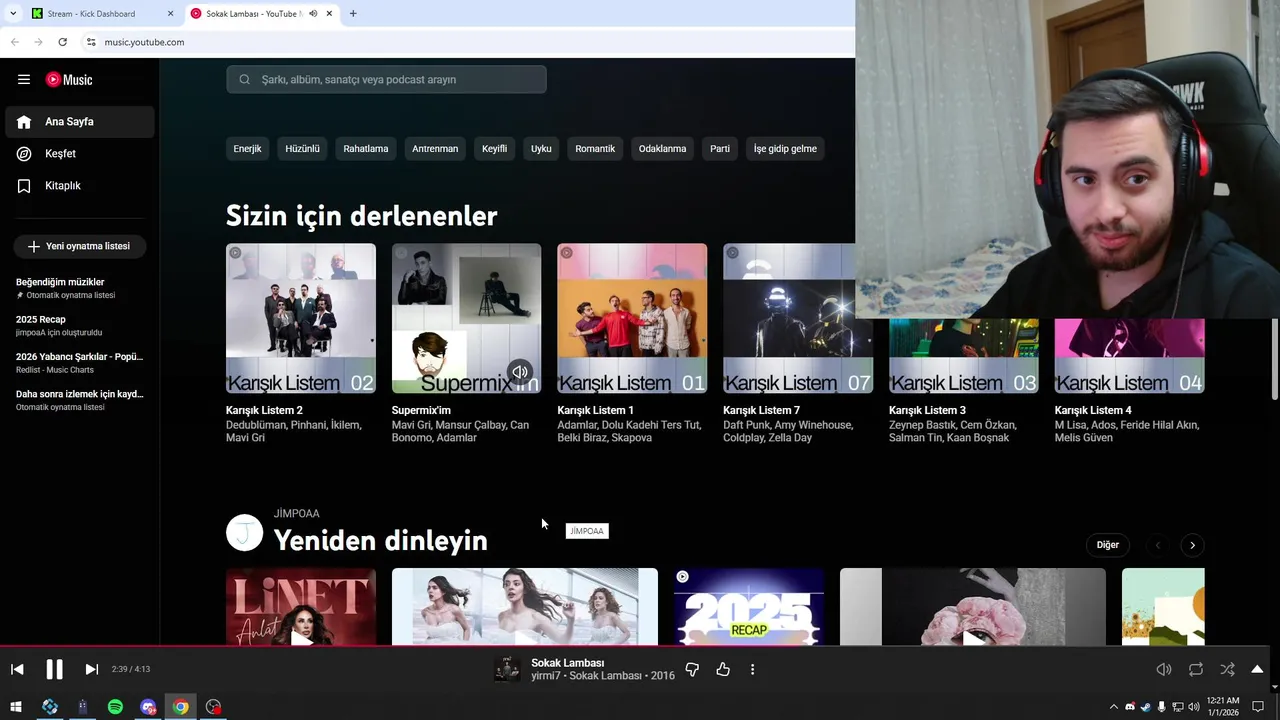Create a new playlist with Yeni oynatma listesi
Screen dimensions: 1280x720
click(x=80, y=246)
